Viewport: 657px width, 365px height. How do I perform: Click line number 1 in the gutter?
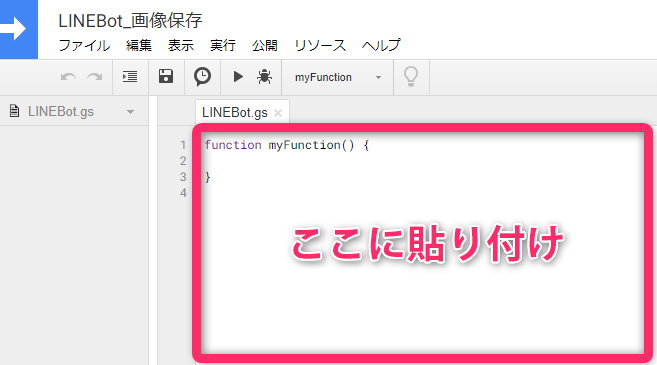[183, 145]
